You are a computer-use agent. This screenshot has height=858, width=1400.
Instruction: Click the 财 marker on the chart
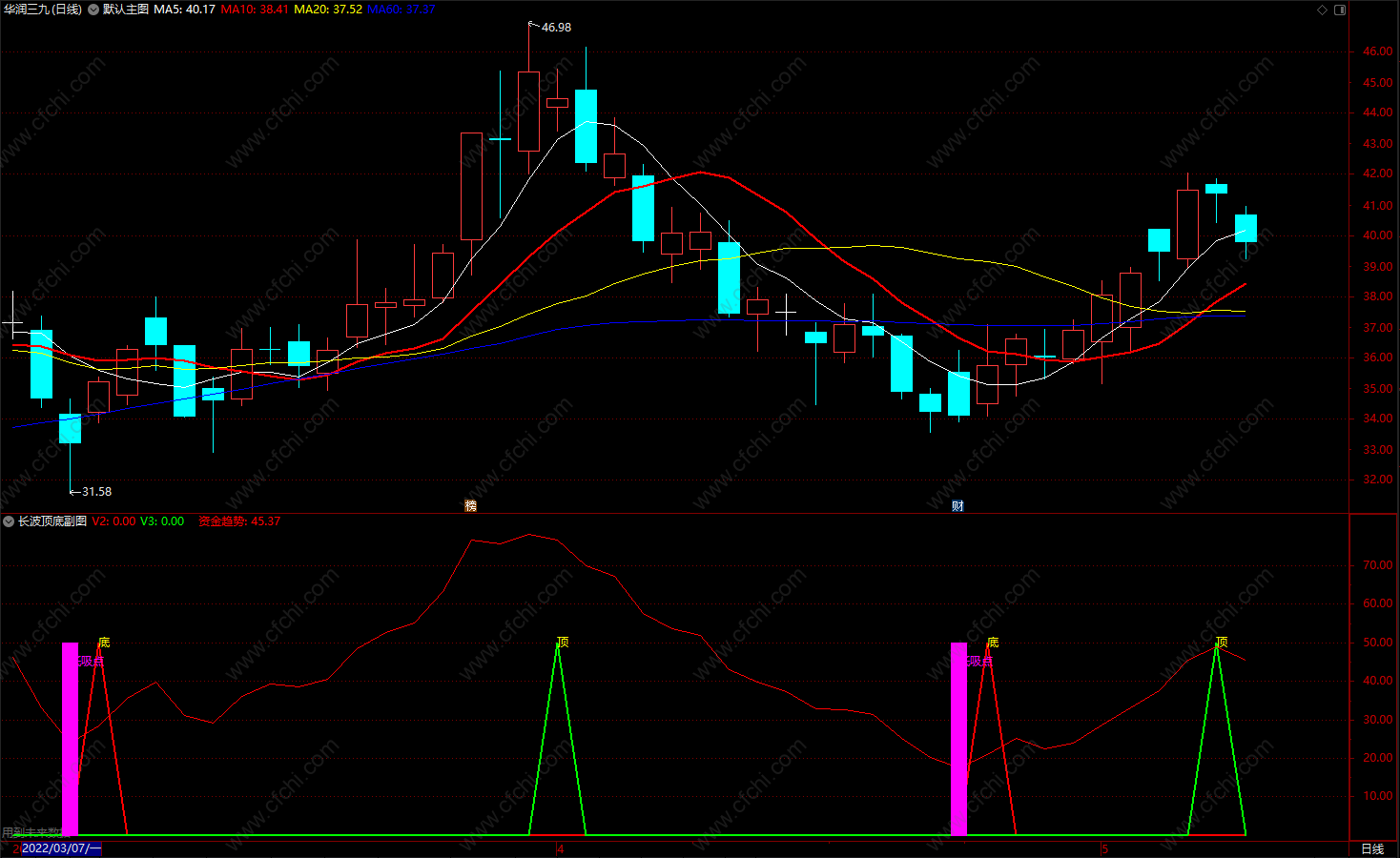coord(957,505)
